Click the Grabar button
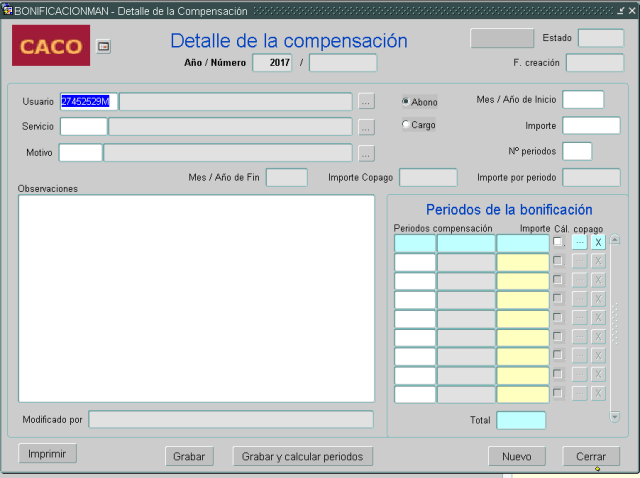This screenshot has width=640, height=478. 189,456
